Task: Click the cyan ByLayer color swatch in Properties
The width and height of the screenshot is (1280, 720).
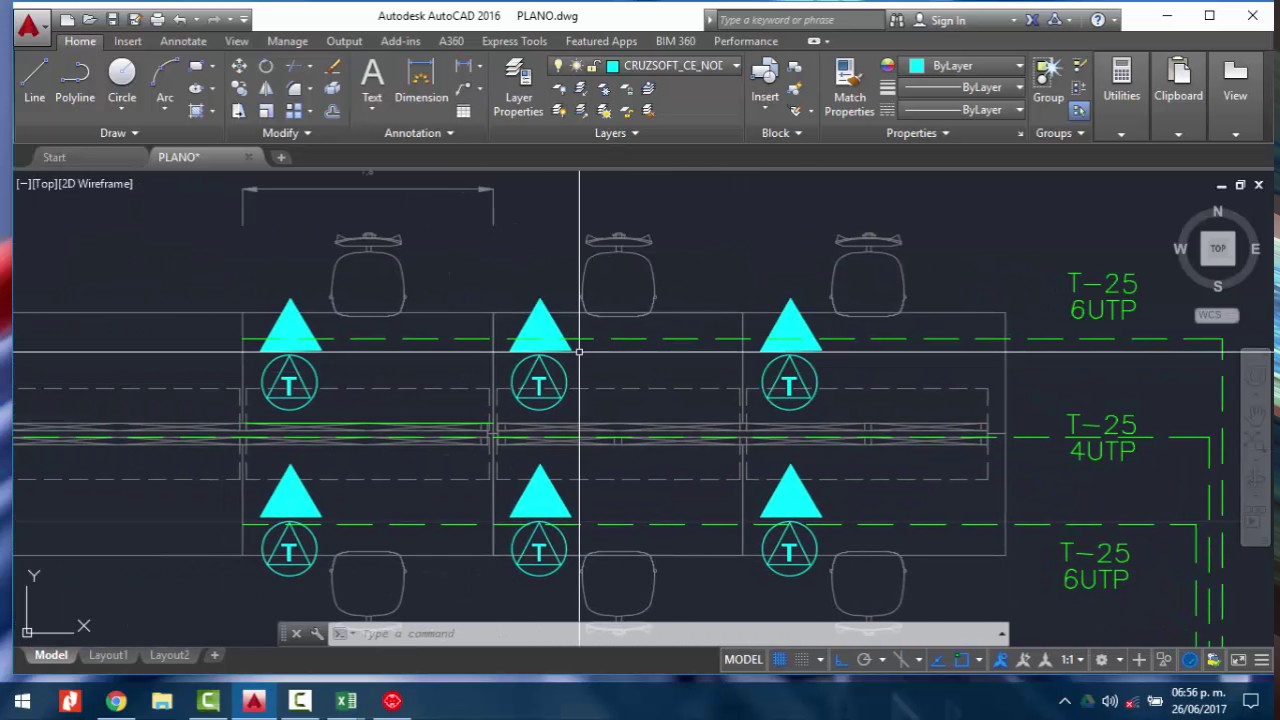Action: click(x=916, y=66)
